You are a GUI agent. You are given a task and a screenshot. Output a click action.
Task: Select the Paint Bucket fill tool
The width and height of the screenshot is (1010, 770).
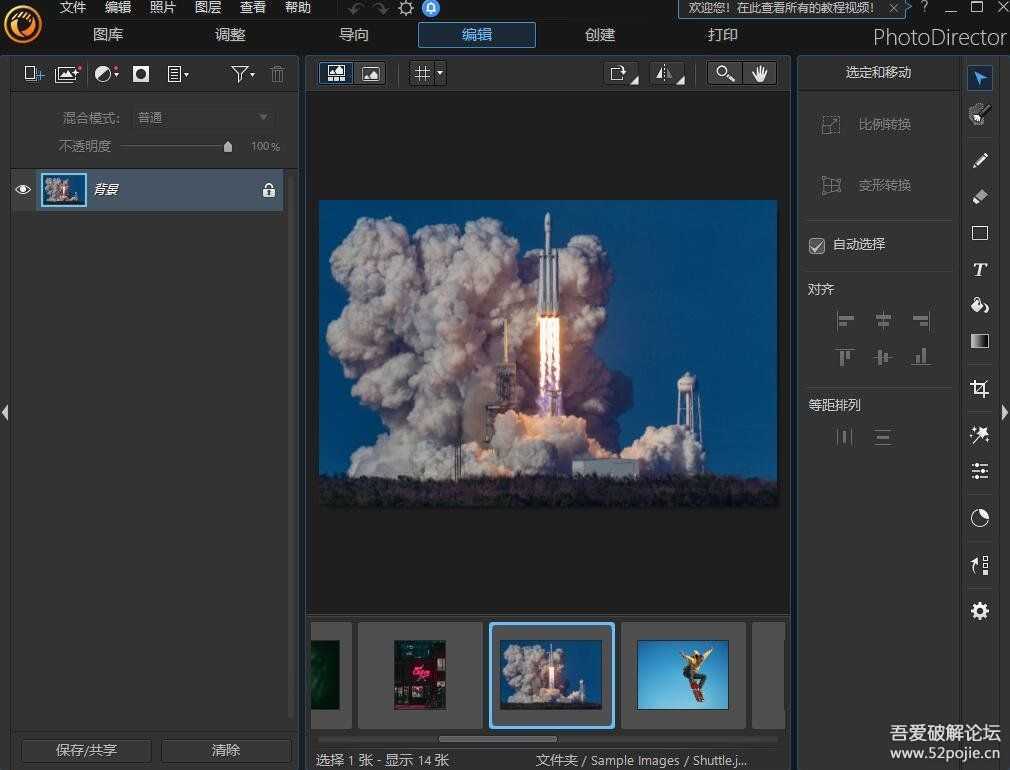(x=980, y=305)
